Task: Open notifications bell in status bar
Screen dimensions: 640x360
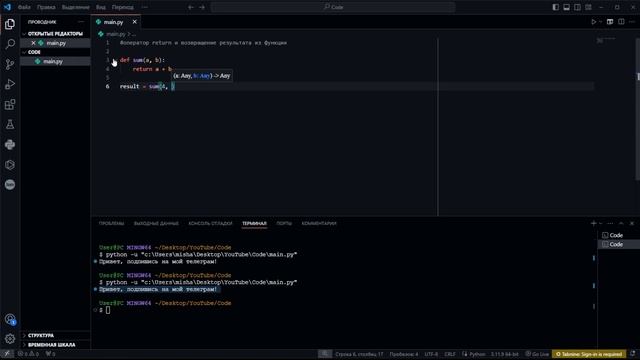Action: click(633, 354)
